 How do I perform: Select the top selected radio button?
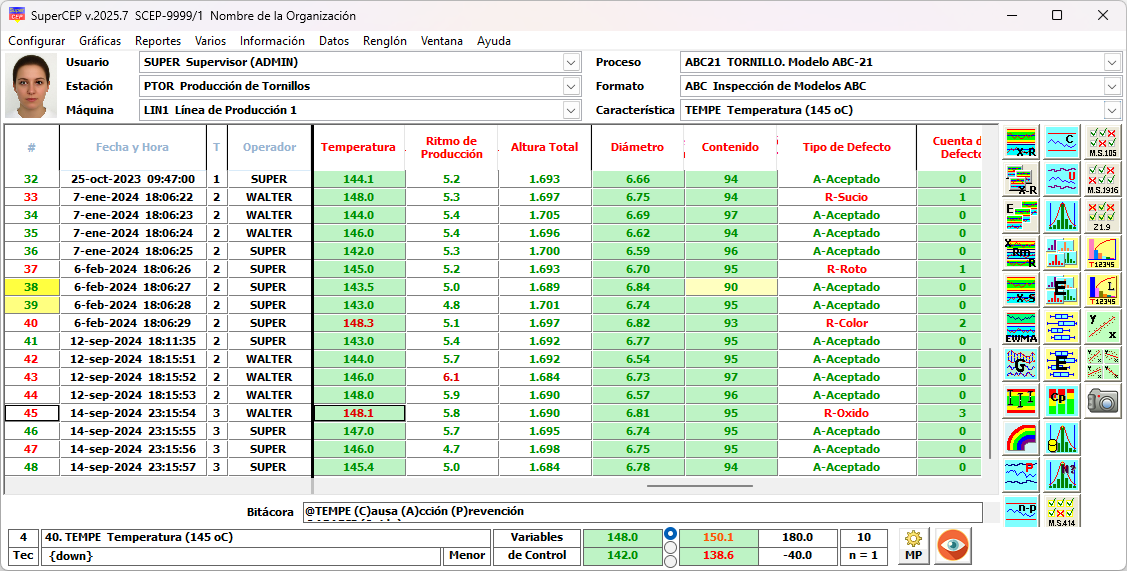[670, 534]
